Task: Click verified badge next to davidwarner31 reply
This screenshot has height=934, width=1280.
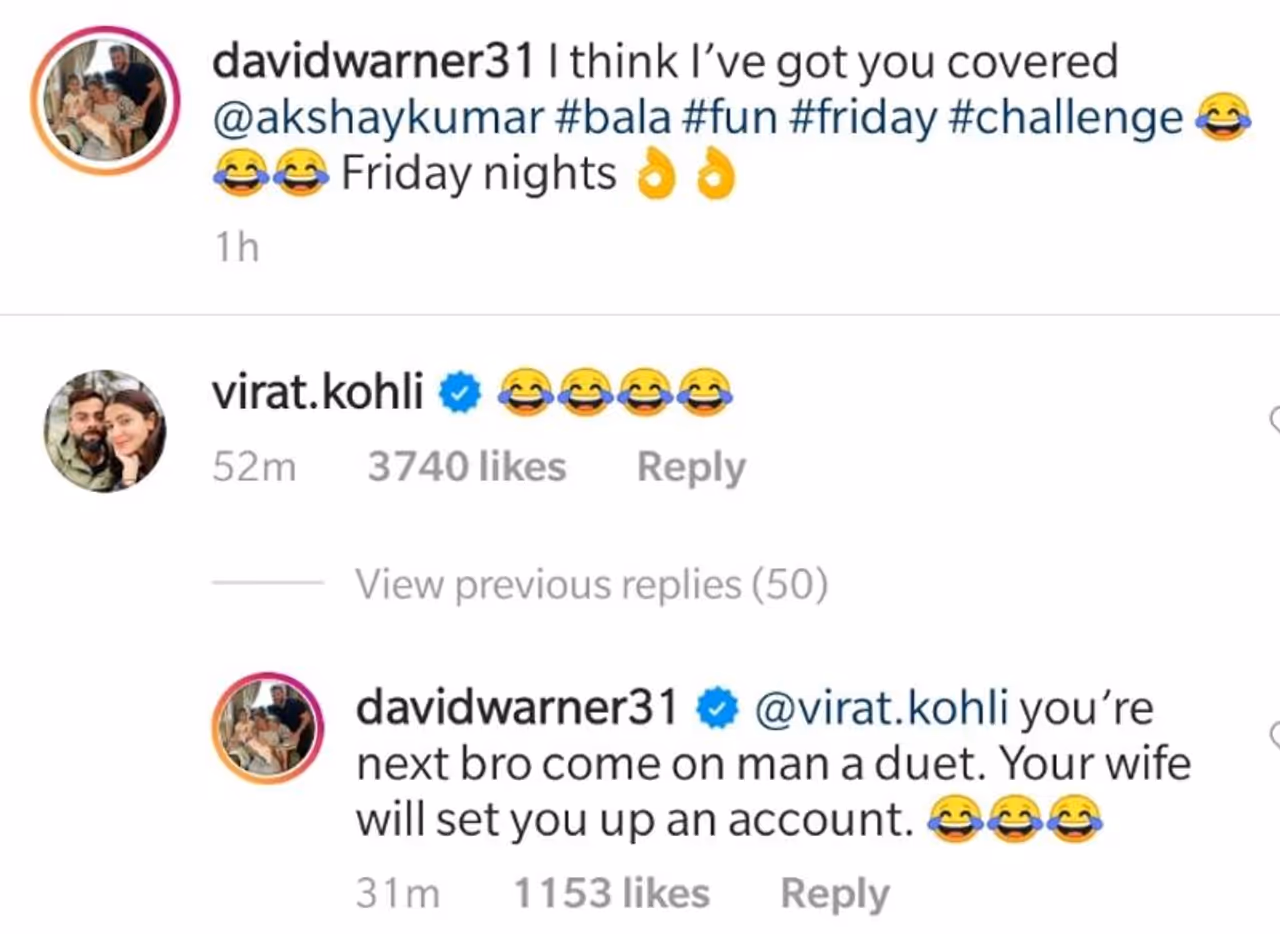Action: pos(716,709)
